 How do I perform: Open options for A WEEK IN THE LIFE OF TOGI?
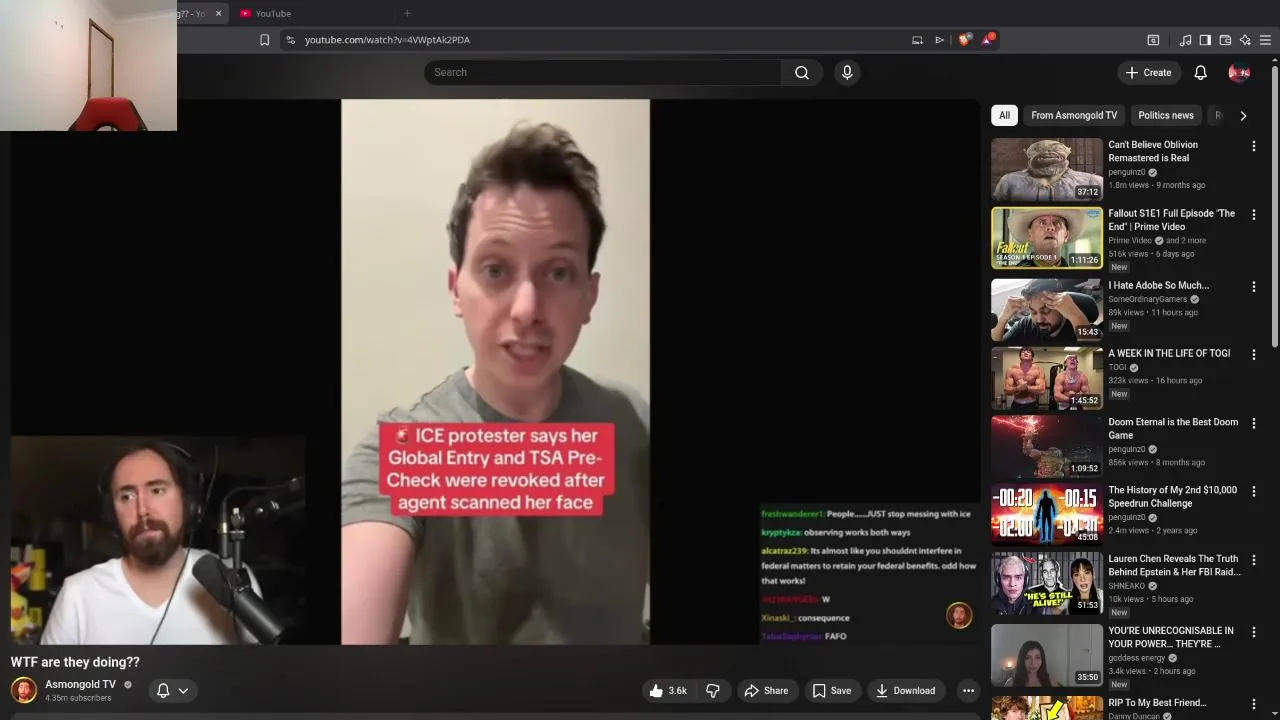point(1253,354)
